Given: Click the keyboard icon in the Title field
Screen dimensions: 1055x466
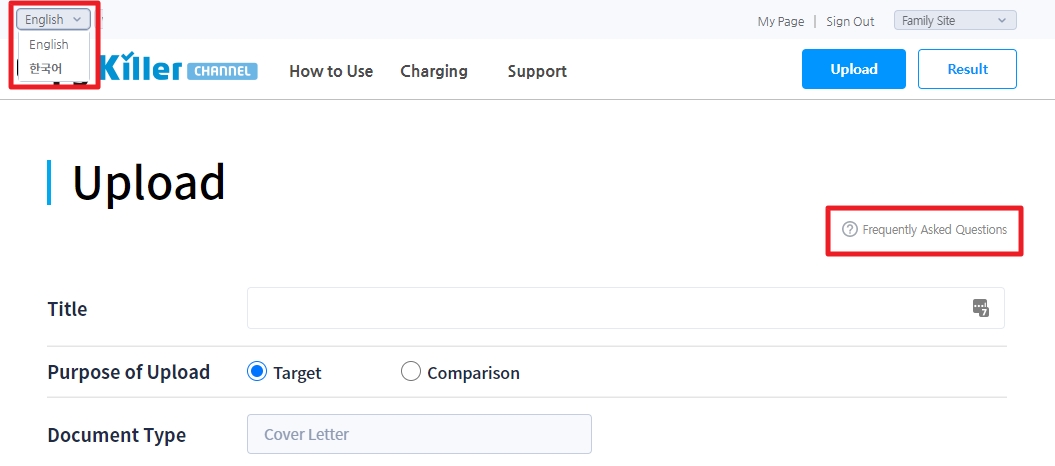Looking at the screenshot, I should click(980, 308).
